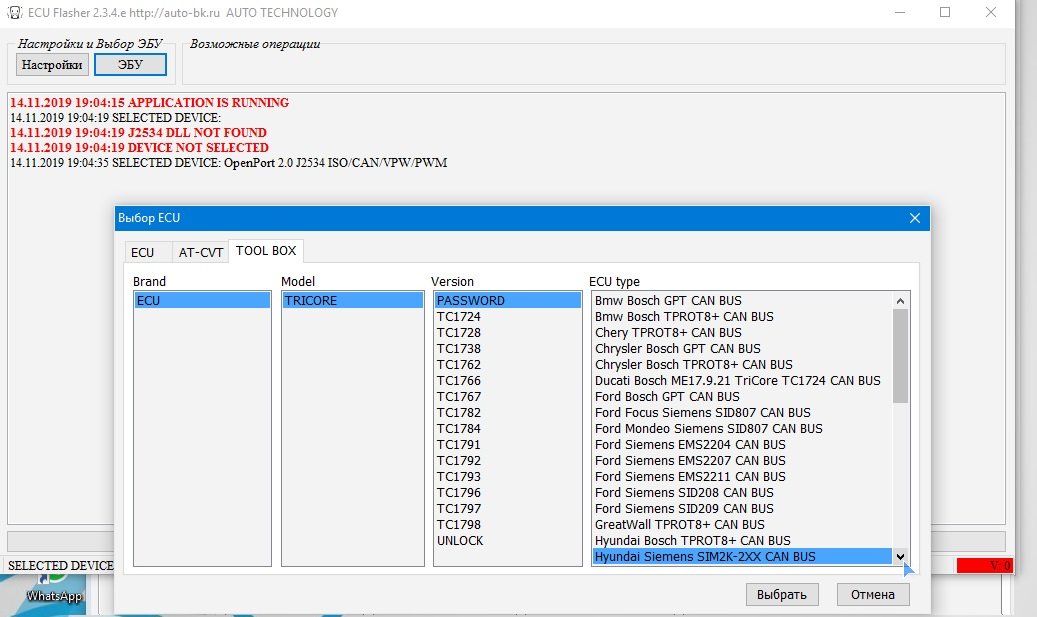Choose version TC1796
This screenshot has height=617, width=1037.
[x=458, y=493]
